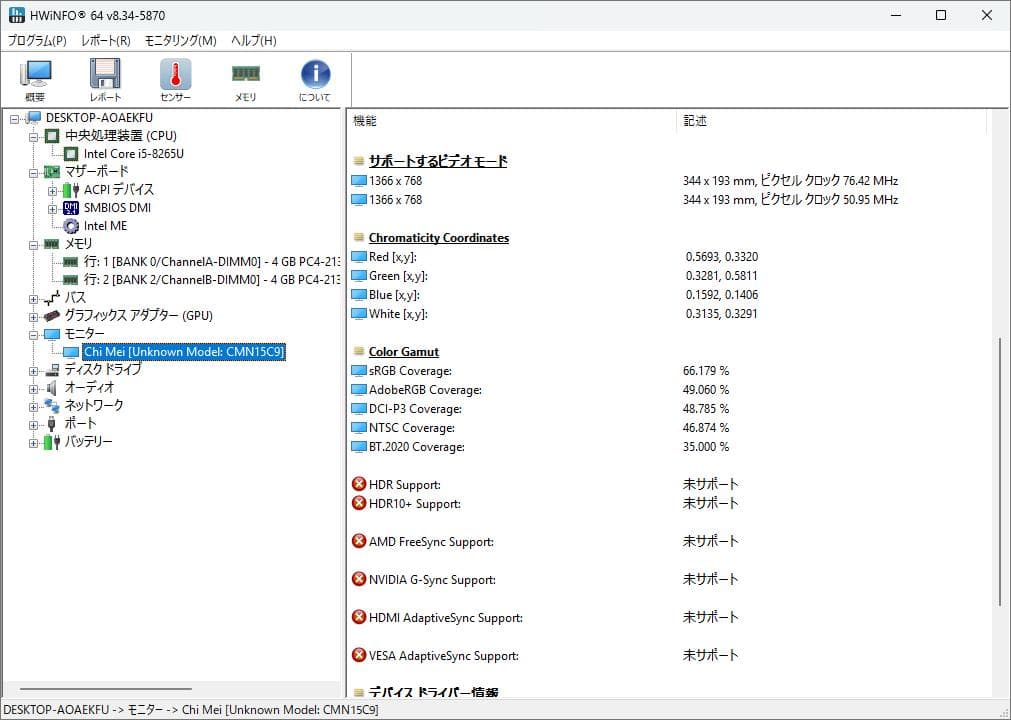Click the メモリ (Memory) toolbar icon

click(245, 75)
